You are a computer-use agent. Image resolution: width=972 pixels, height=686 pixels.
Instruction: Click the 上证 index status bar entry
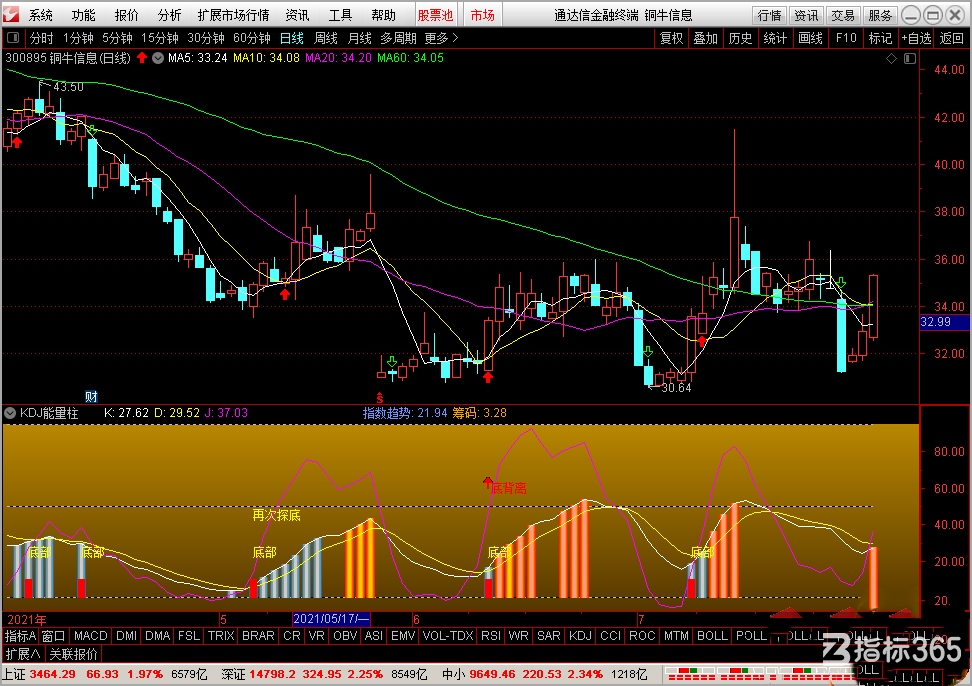105,674
